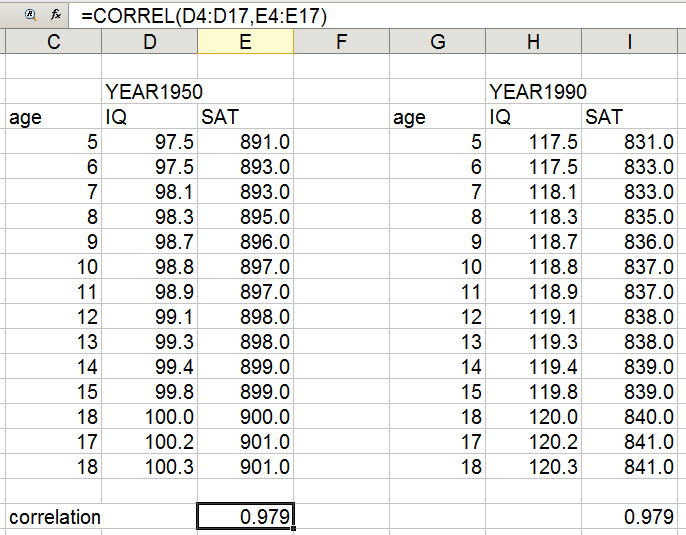Click age 17 cell in column G
This screenshot has width=686, height=535.
point(438,441)
